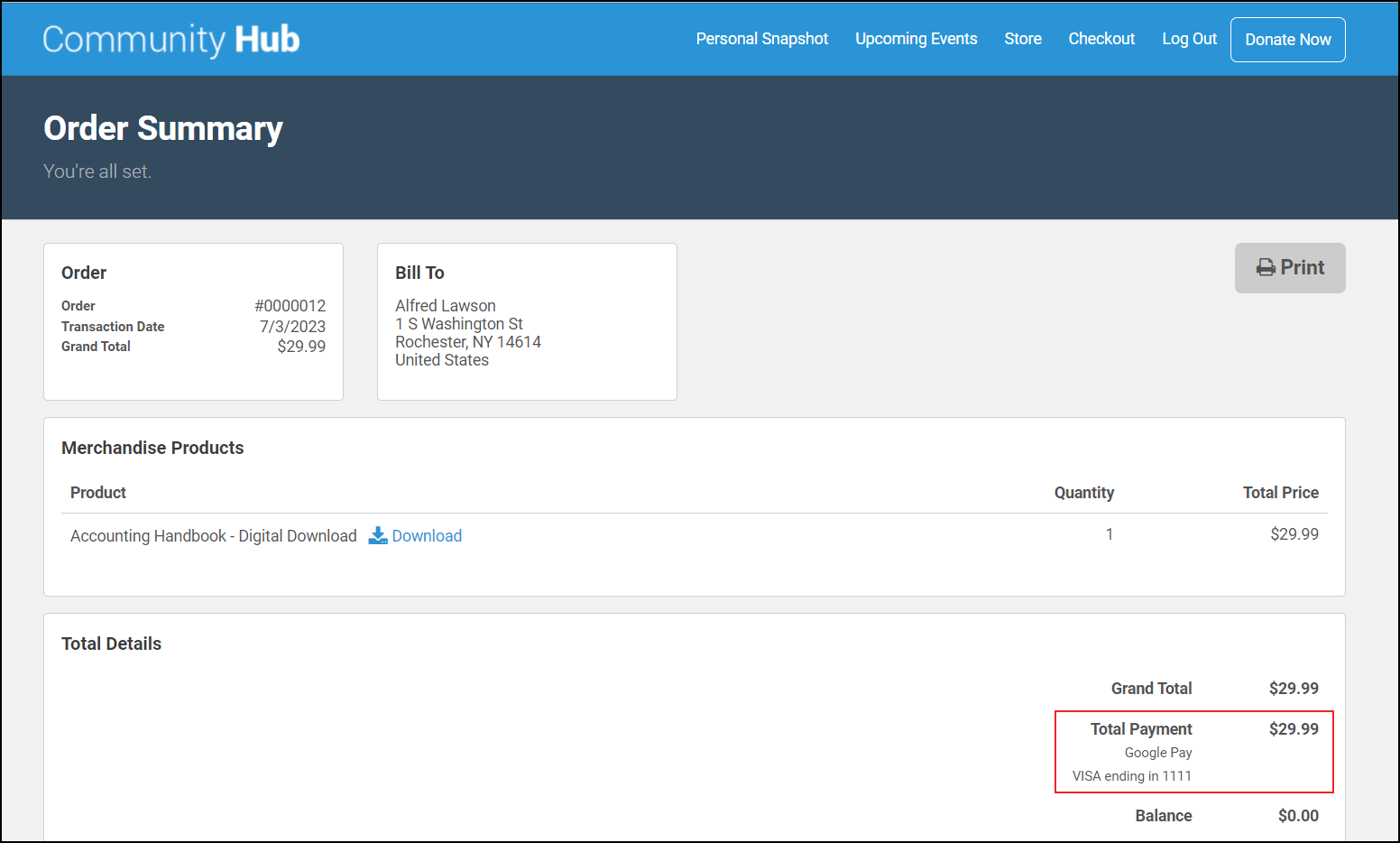Click the transaction date 7/3/2023
Screen dimensions: 1400x843
pyautogui.click(x=292, y=327)
